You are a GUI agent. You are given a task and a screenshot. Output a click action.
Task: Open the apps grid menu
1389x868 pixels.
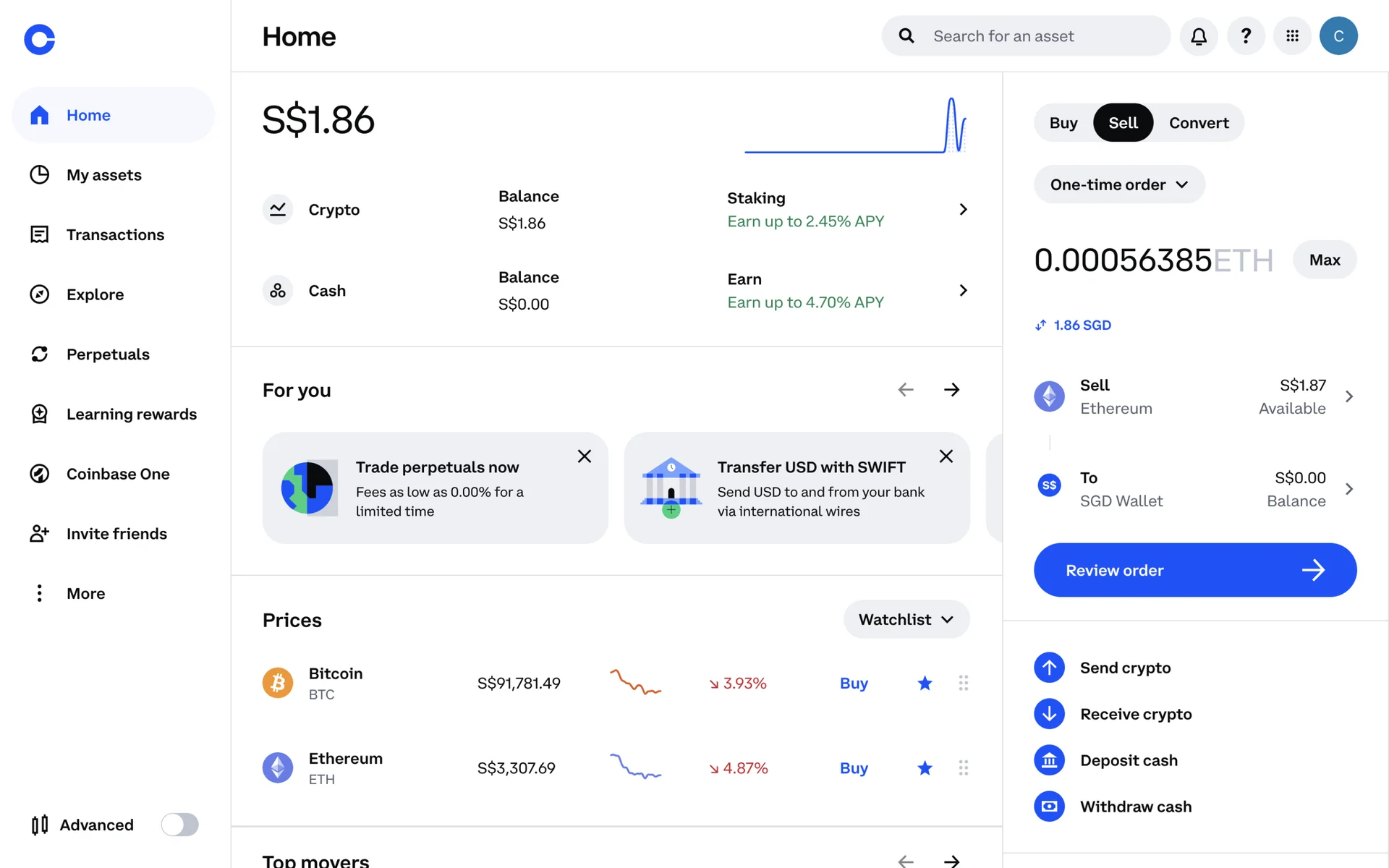click(x=1292, y=36)
